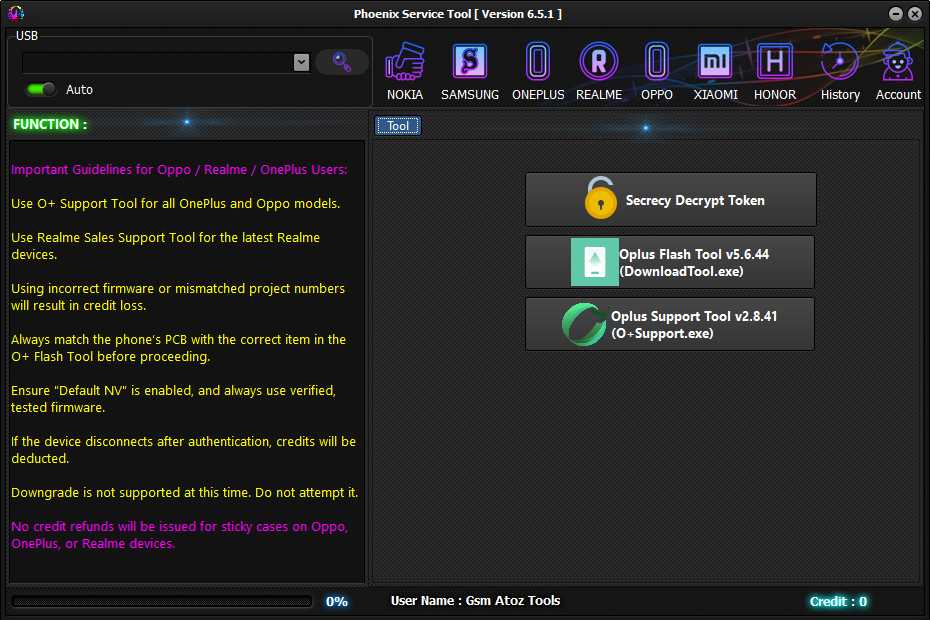This screenshot has width=930, height=620.
Task: Toggle the Auto port detection switch
Action: tap(38, 89)
